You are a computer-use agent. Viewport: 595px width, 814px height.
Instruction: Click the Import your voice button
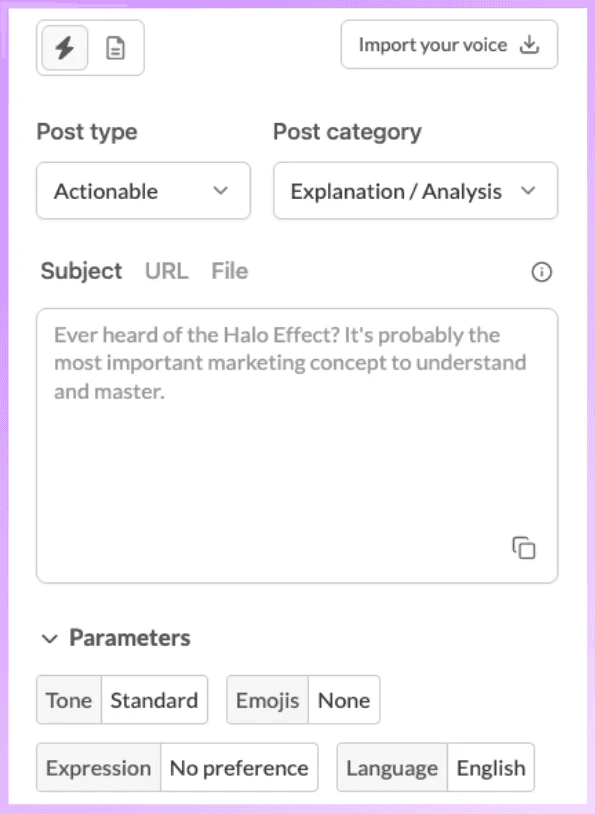click(x=449, y=45)
